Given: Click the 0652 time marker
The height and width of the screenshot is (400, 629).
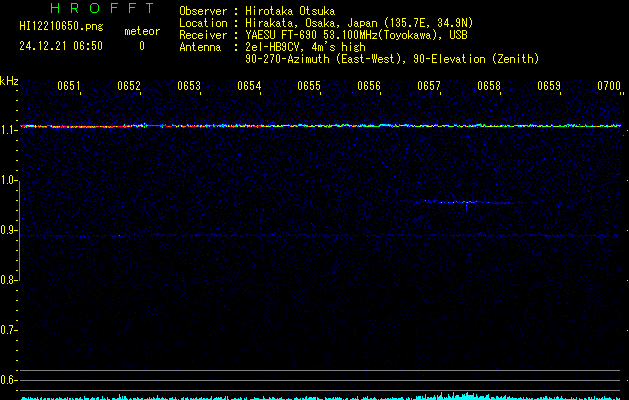Looking at the screenshot, I should (129, 86).
